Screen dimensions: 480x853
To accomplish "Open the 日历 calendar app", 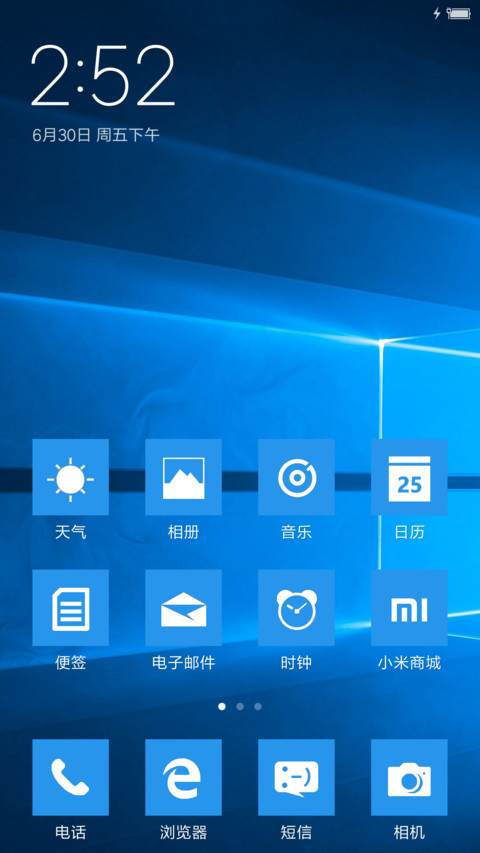I will click(x=409, y=477).
